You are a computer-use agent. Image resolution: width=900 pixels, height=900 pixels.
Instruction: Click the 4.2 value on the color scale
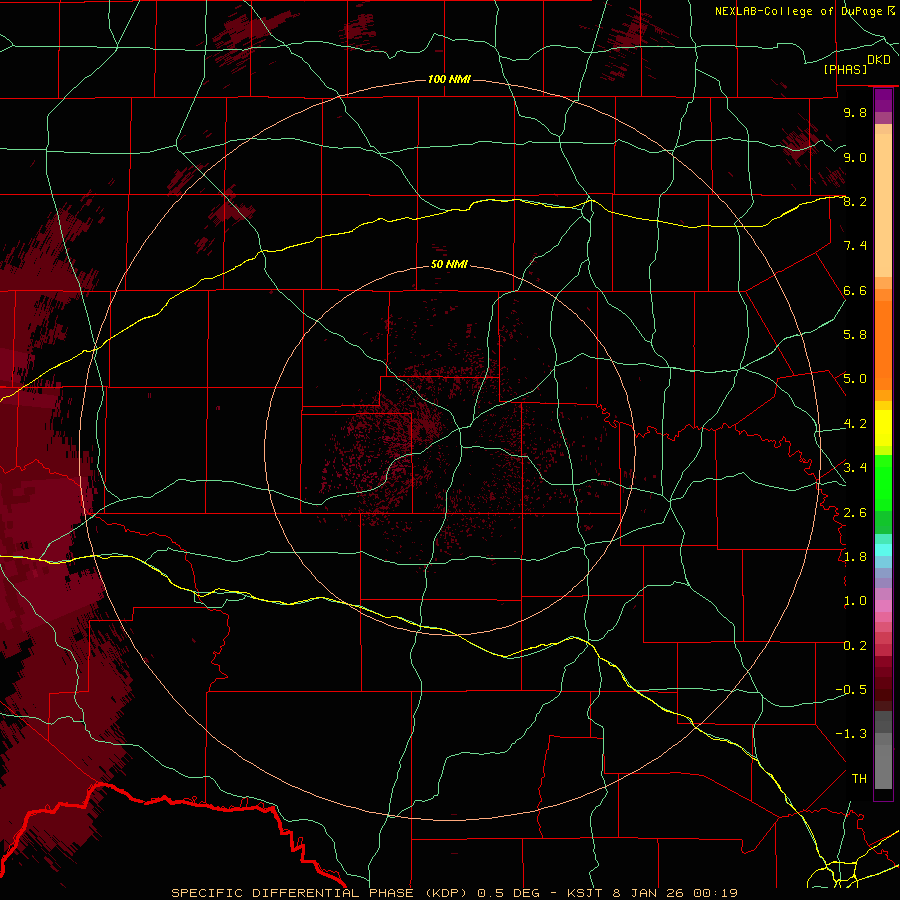(x=855, y=424)
